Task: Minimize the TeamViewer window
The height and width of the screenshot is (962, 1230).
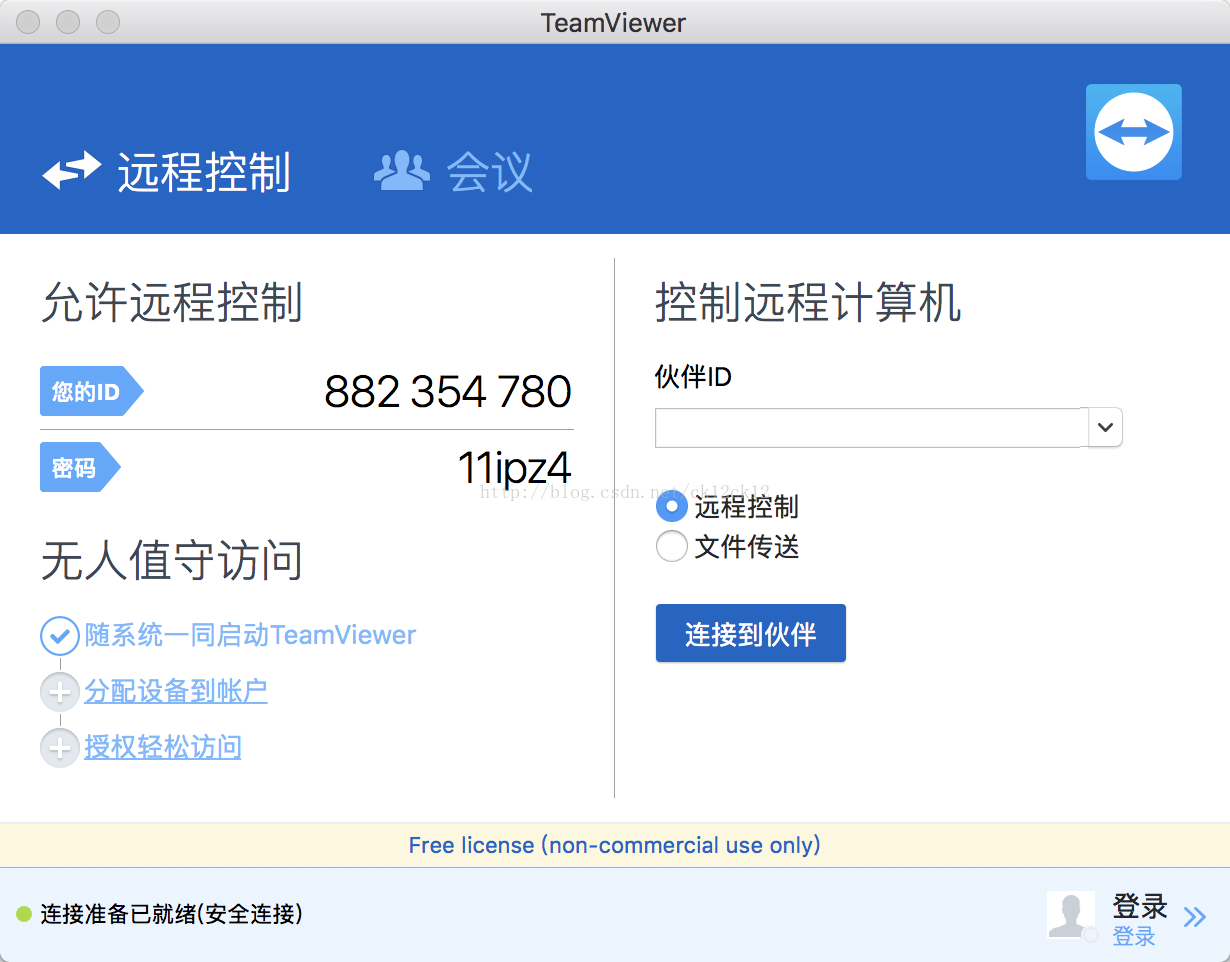Action: (x=68, y=22)
